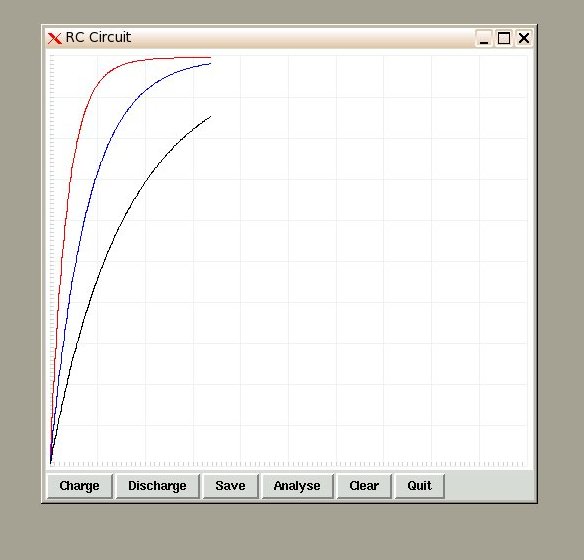Image resolution: width=584 pixels, height=560 pixels.
Task: Clear the plotted traces with Clear
Action: tap(364, 486)
